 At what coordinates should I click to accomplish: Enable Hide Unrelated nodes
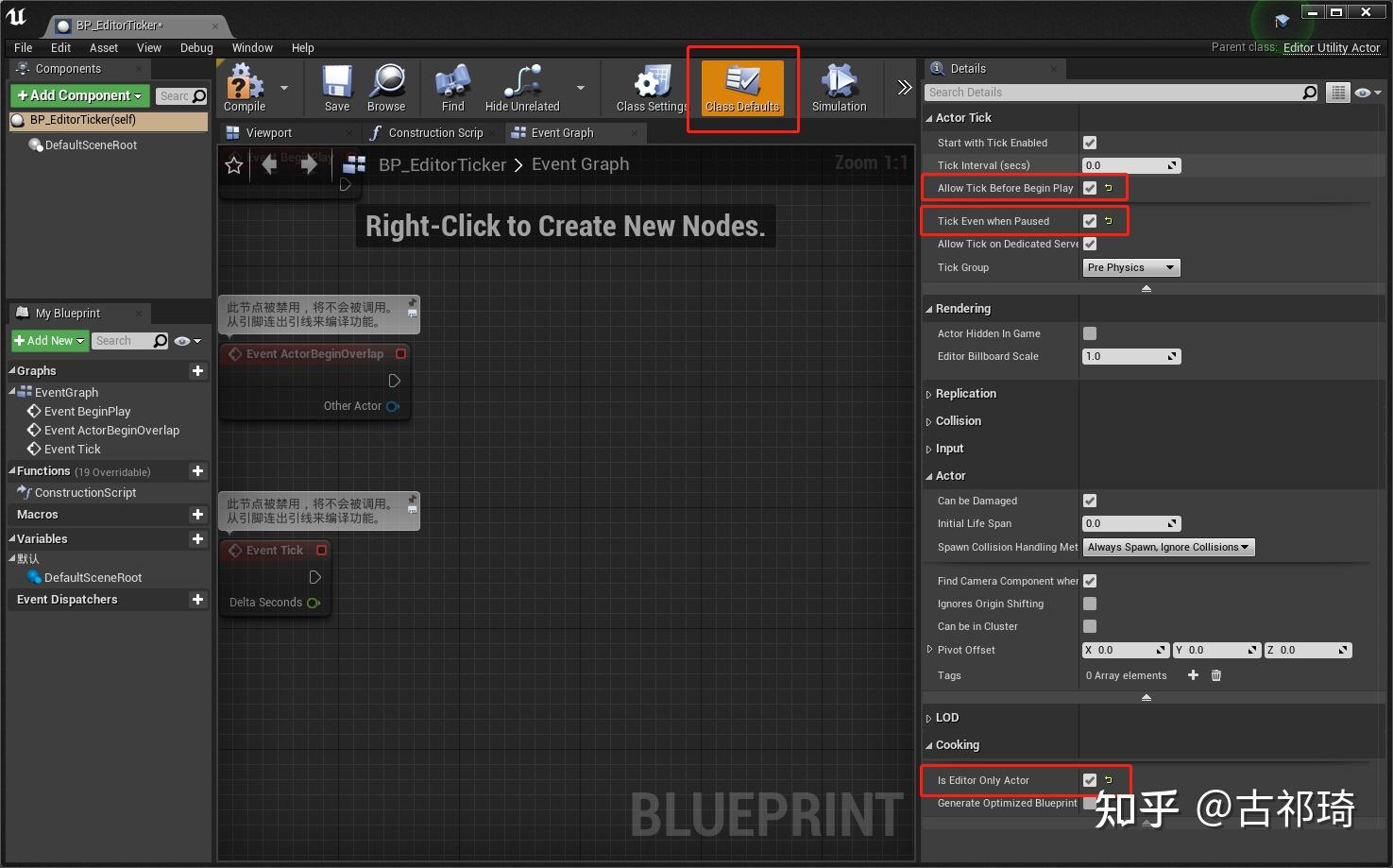(x=520, y=88)
